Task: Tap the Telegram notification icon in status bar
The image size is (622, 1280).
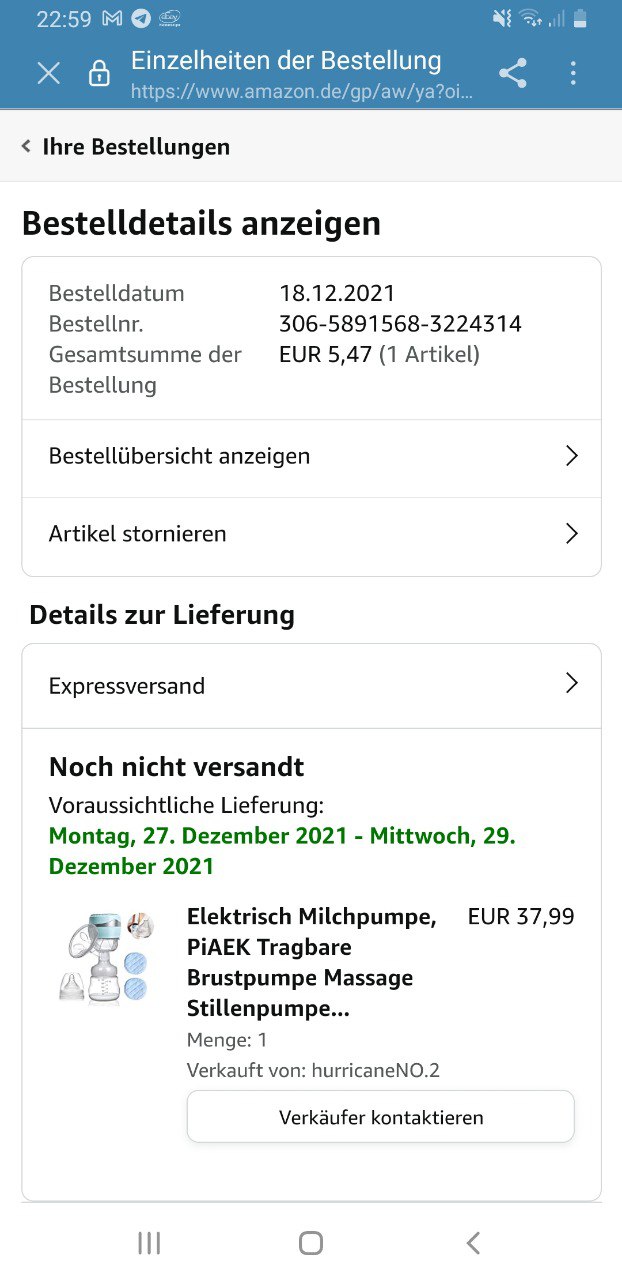Action: coord(141,19)
